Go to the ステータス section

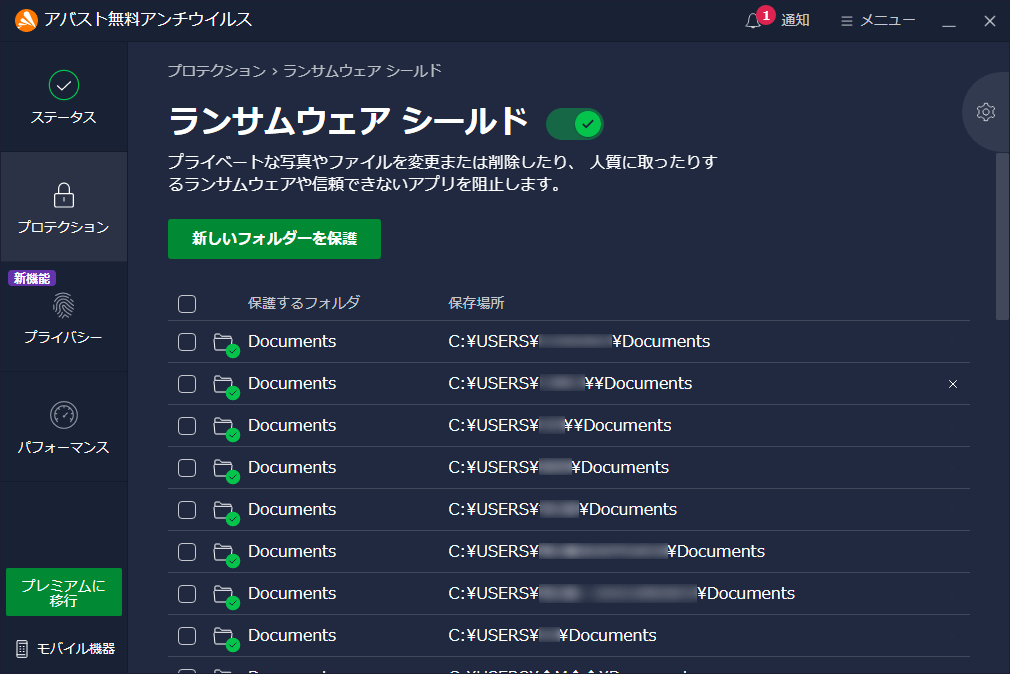[x=64, y=97]
